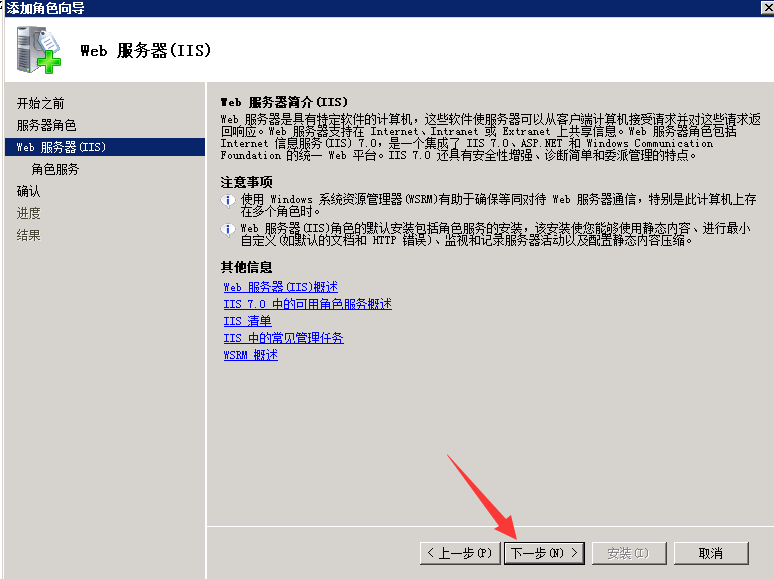The height and width of the screenshot is (579, 774).
Task: Click info icon beside WSRM note
Action: click(x=228, y=200)
